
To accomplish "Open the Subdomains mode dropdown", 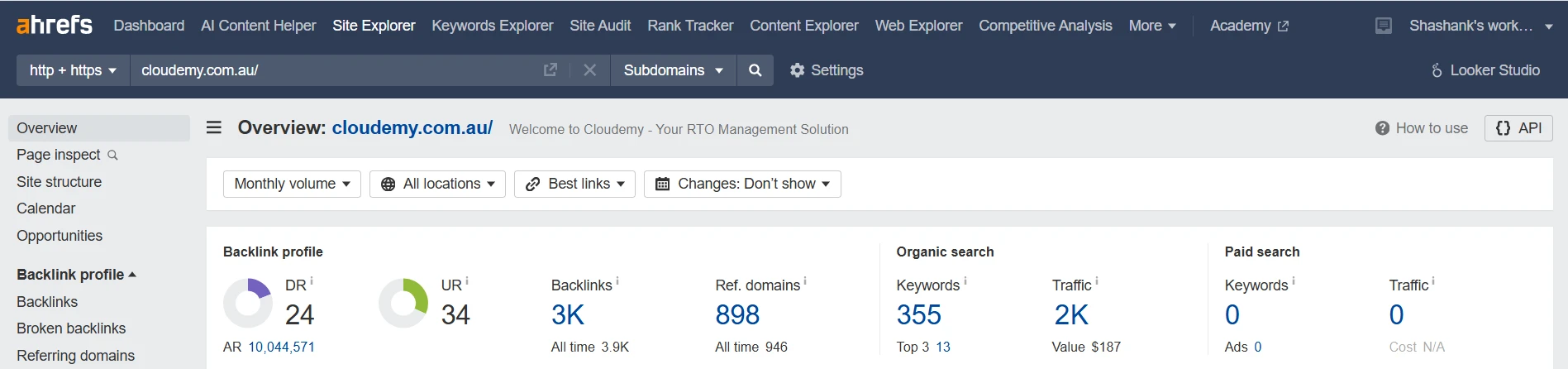I will tap(673, 70).
